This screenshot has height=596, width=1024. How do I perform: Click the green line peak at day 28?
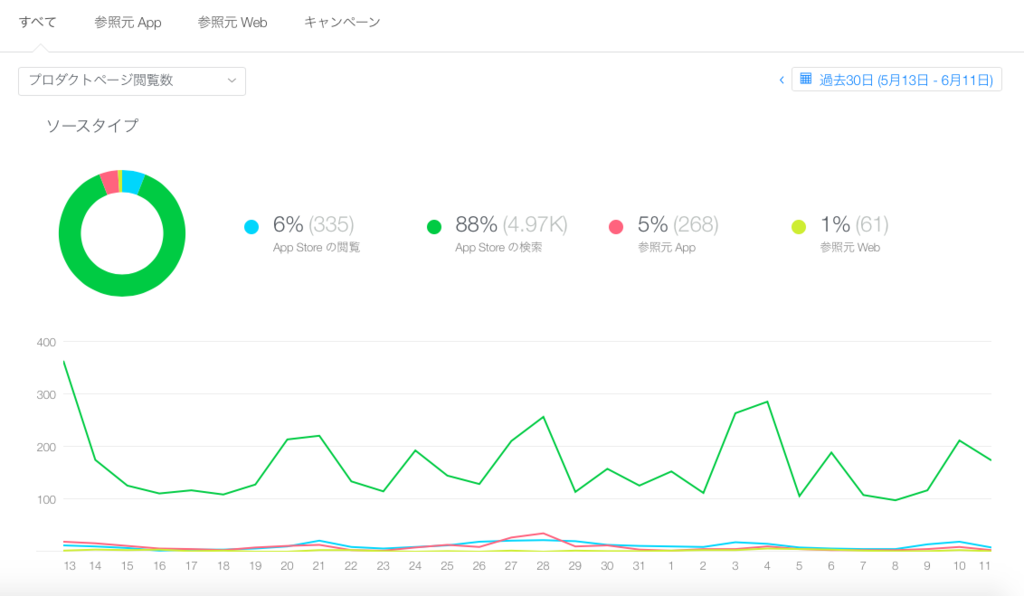543,416
